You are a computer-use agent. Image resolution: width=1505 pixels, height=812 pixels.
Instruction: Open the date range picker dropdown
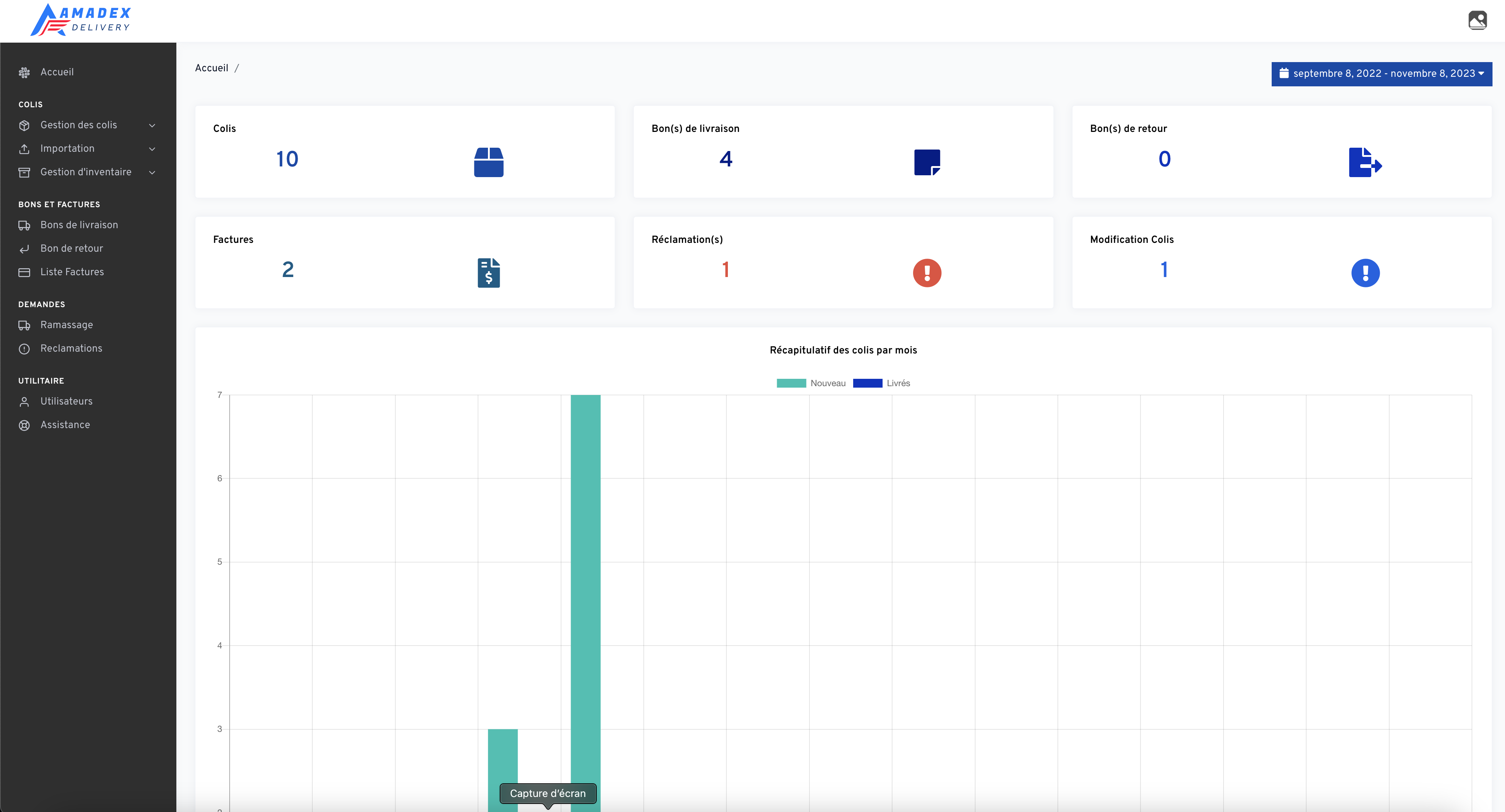1381,73
